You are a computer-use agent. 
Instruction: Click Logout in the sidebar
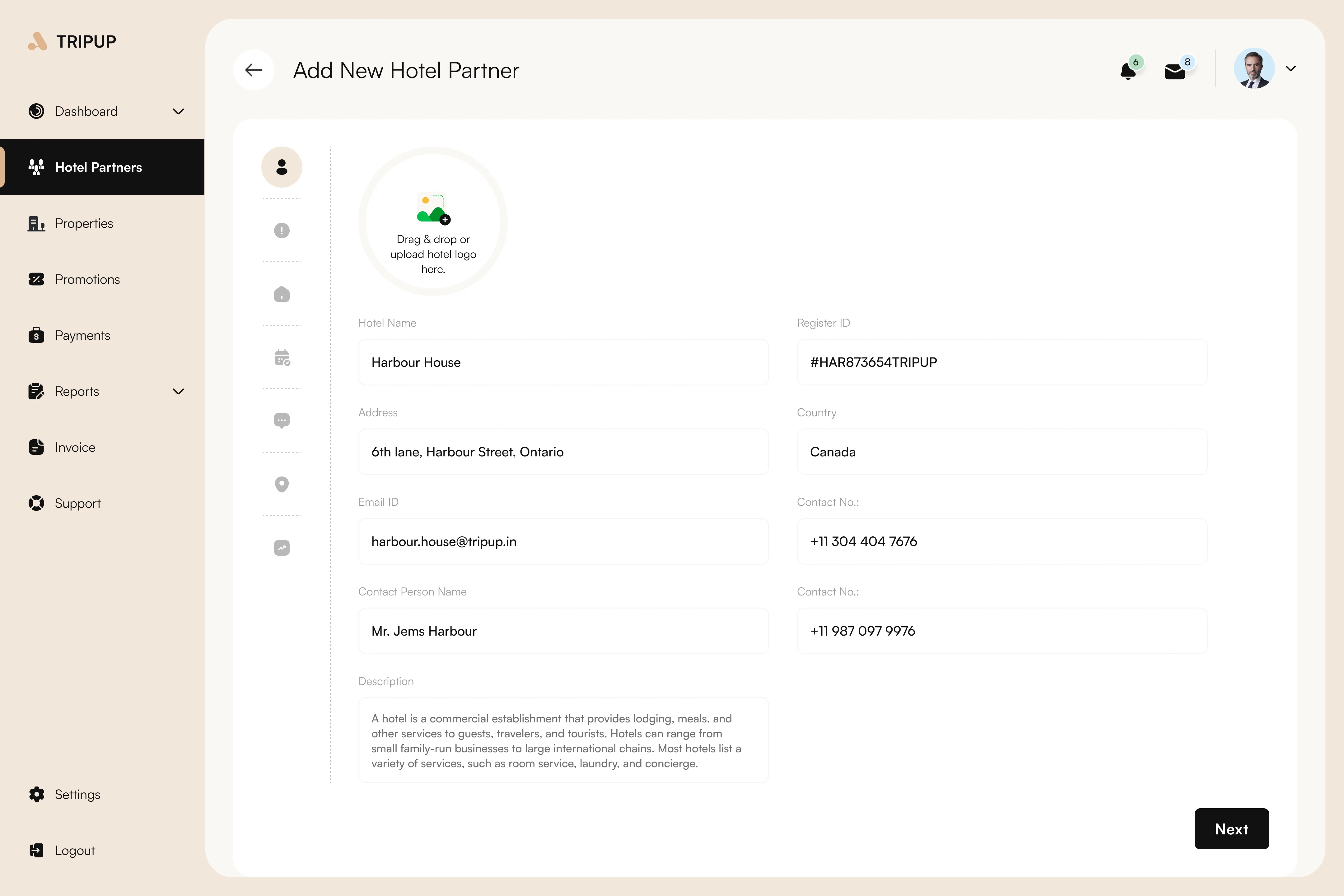click(x=74, y=850)
